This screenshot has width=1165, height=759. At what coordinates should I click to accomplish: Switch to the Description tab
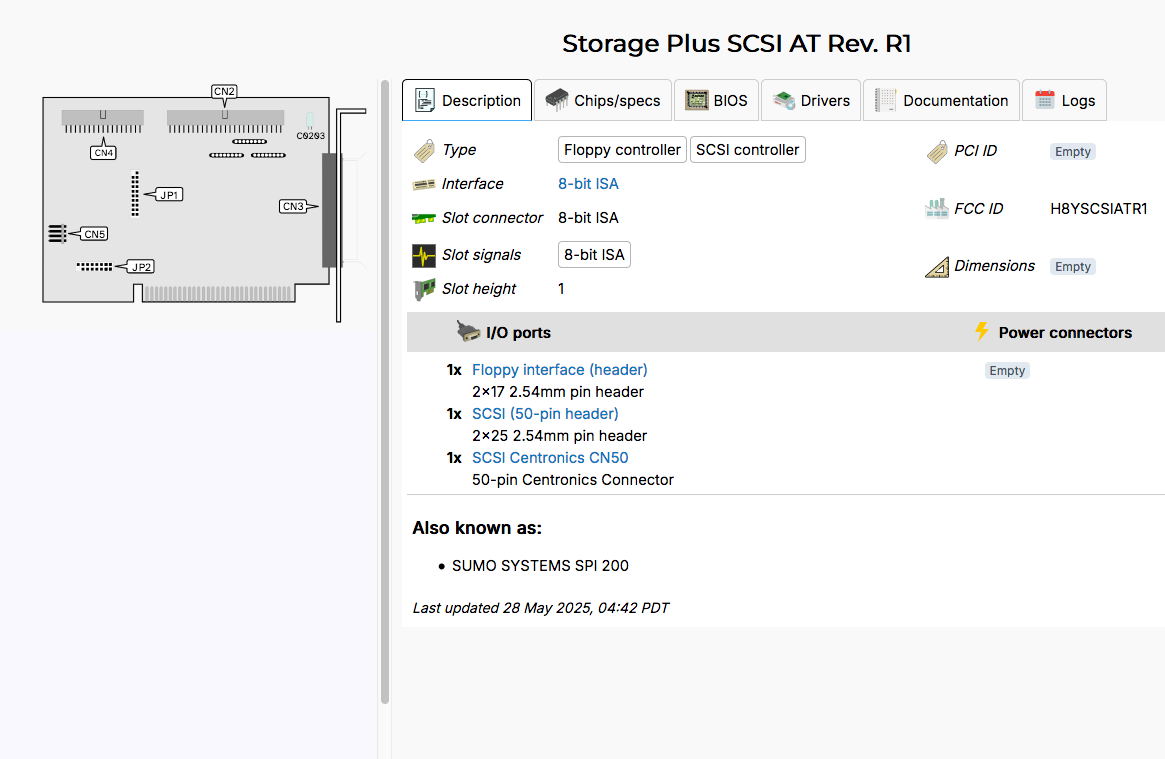(467, 100)
